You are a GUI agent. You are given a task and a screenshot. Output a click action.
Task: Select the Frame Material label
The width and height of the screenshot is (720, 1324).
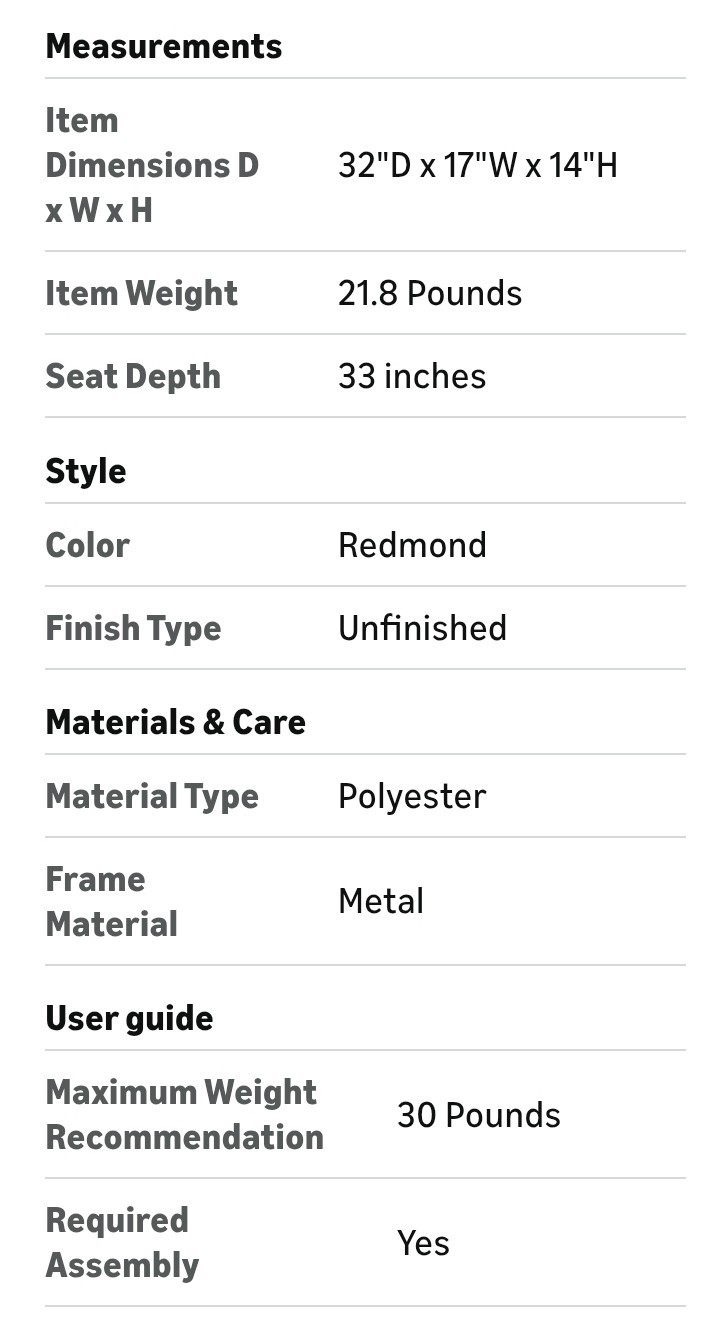click(x=111, y=901)
